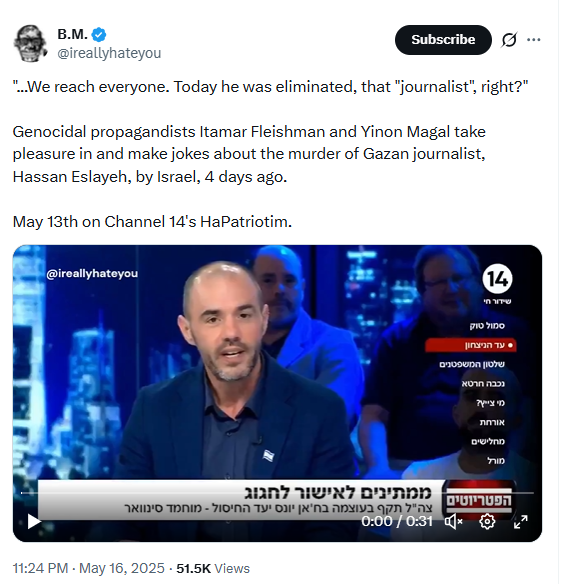This screenshot has height=584, width=565.
Task: Click the red הפטריוטים show logo
Action: point(479,499)
